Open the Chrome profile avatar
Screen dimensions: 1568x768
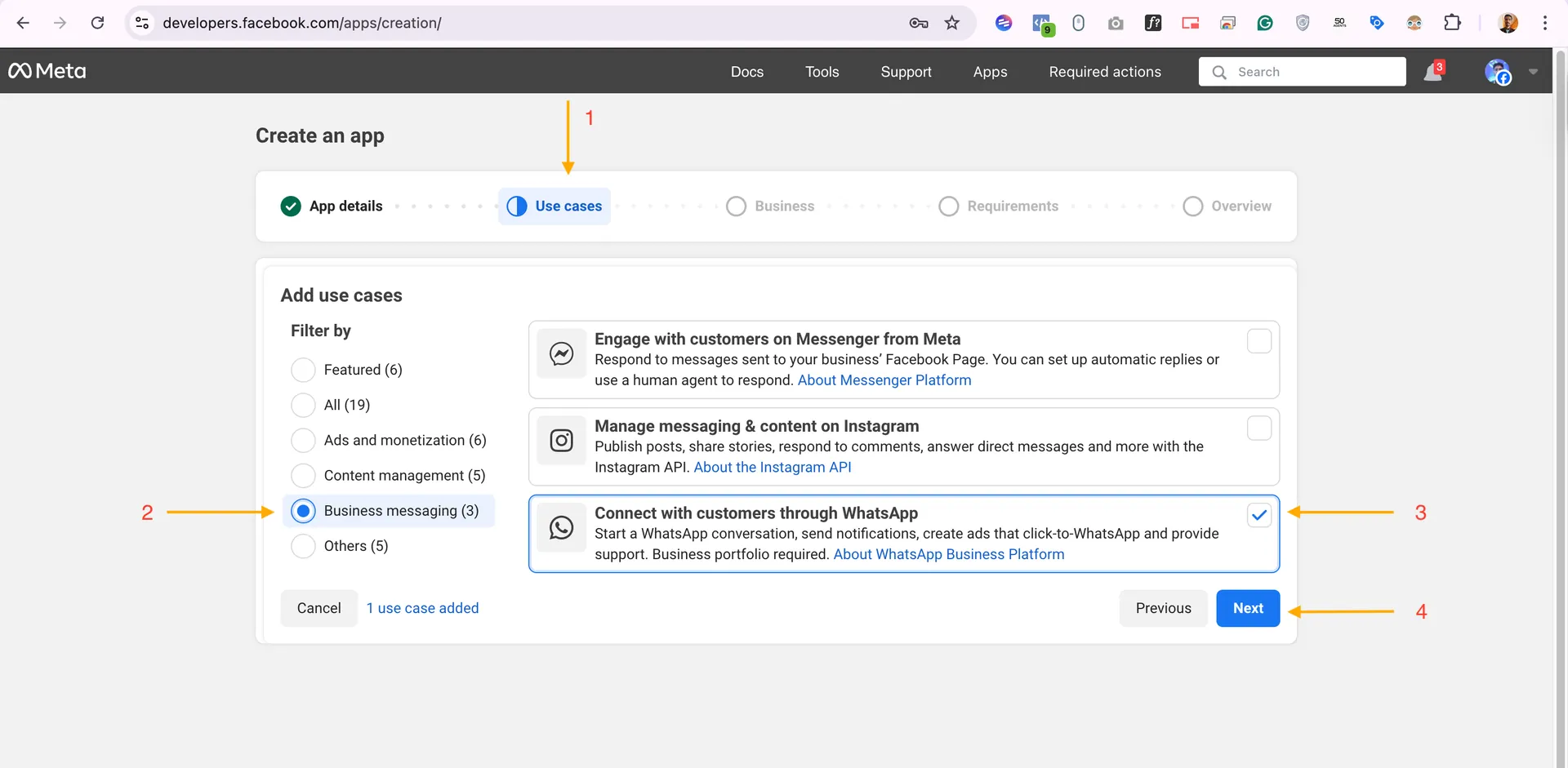tap(1508, 23)
